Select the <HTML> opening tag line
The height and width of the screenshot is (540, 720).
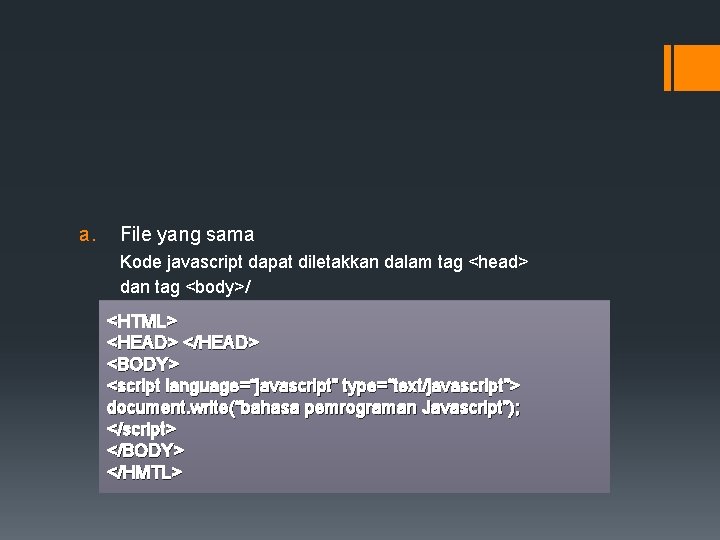[142, 321]
